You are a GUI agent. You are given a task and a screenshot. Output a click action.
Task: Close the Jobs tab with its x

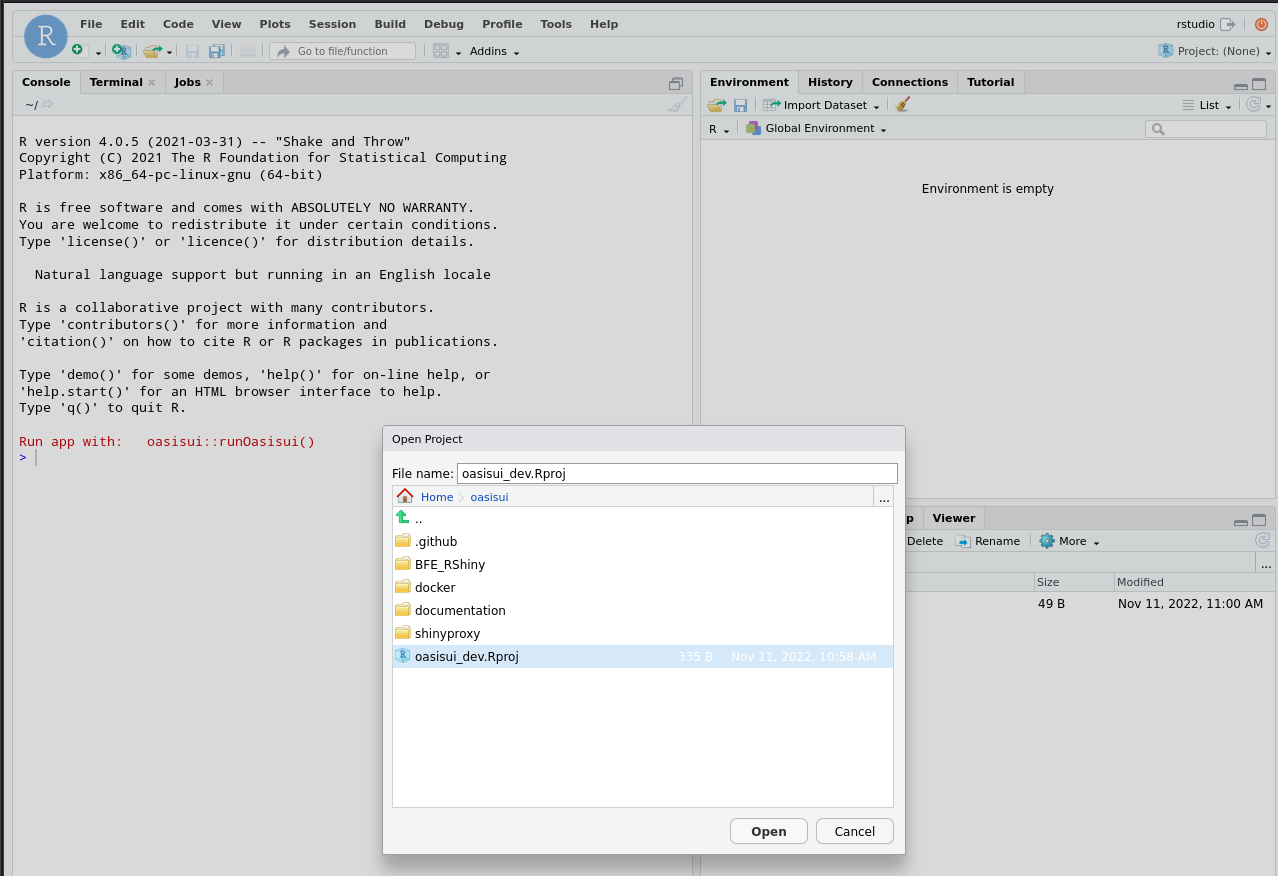tap(209, 83)
